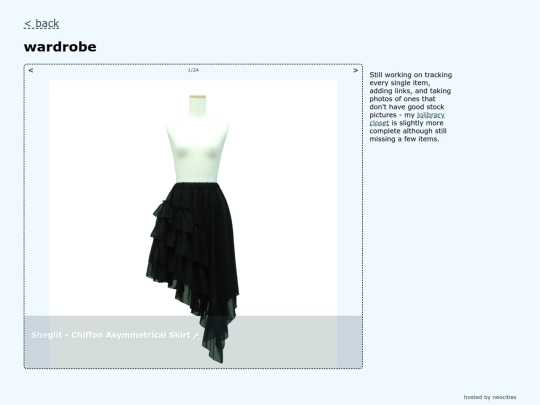Go back using the '< back' link
The image size is (540, 405).
click(x=41, y=24)
